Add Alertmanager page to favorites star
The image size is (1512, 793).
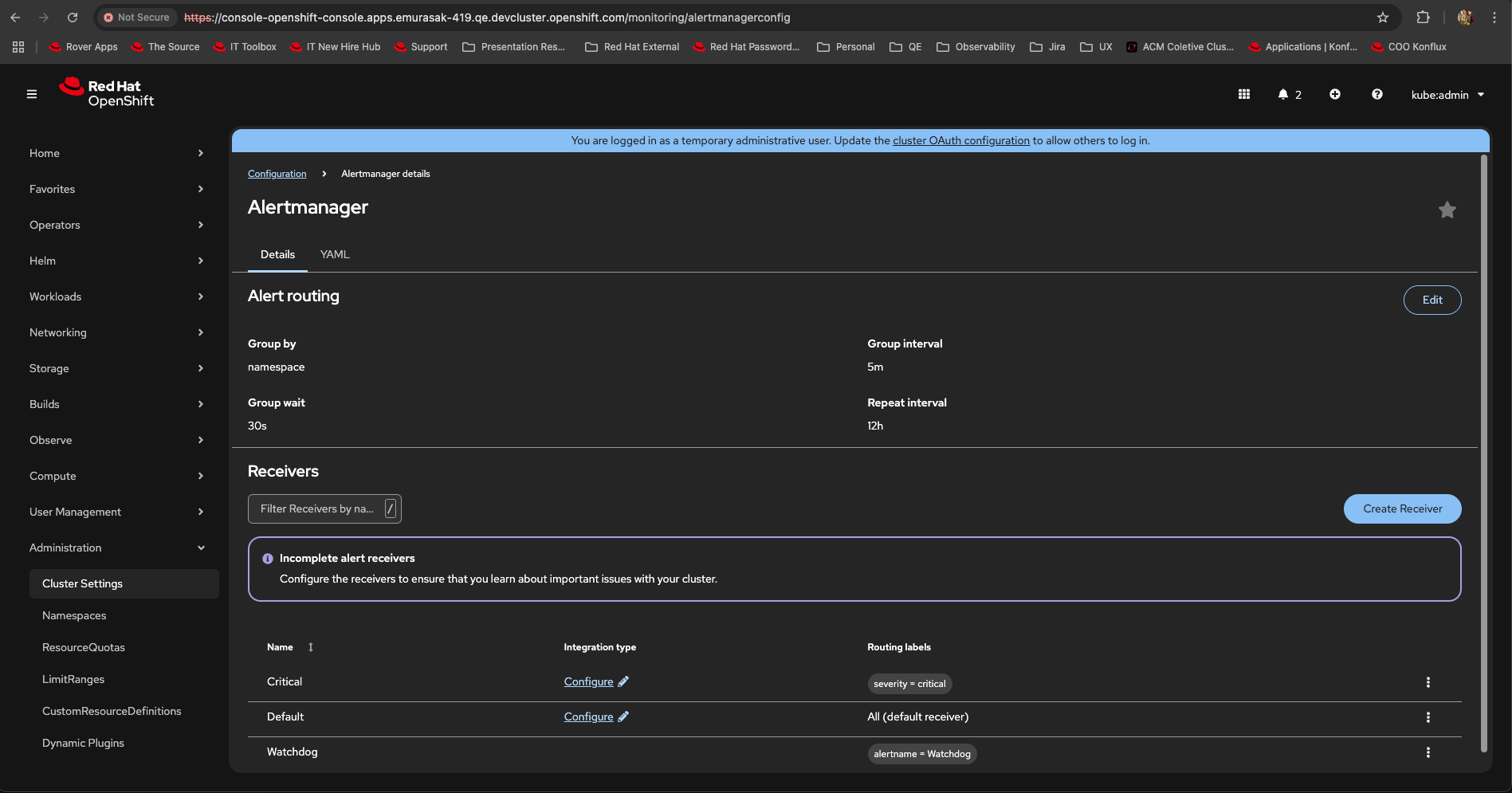tap(1447, 210)
